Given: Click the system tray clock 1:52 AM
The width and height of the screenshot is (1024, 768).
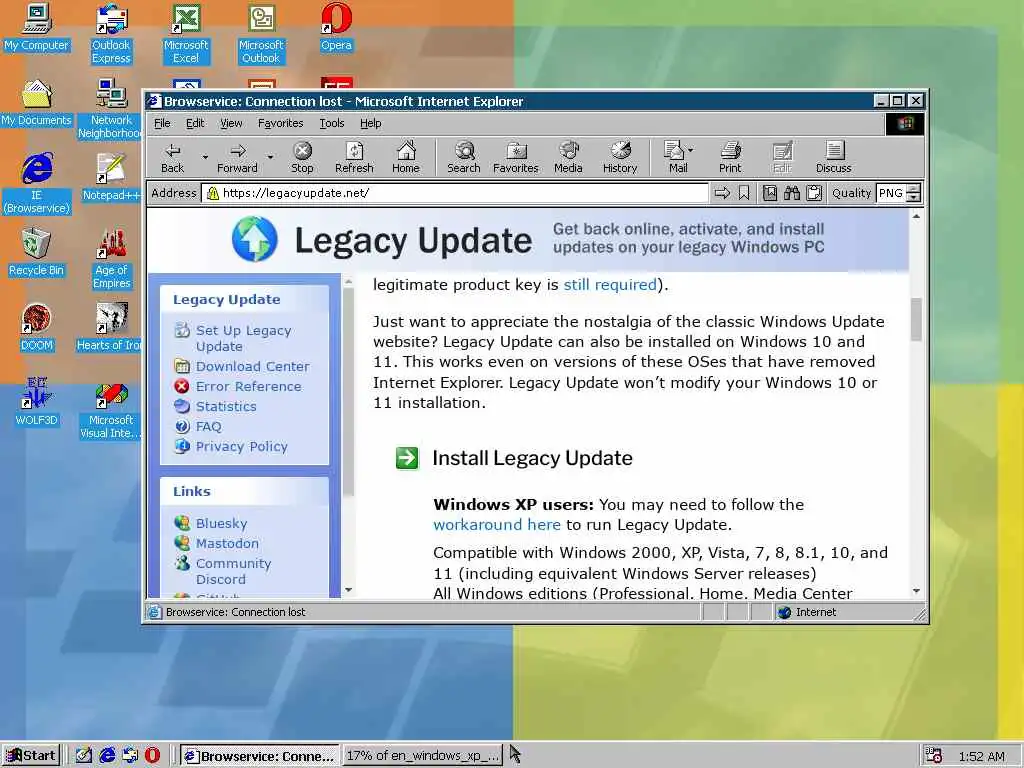Looking at the screenshot, I should point(981,756).
